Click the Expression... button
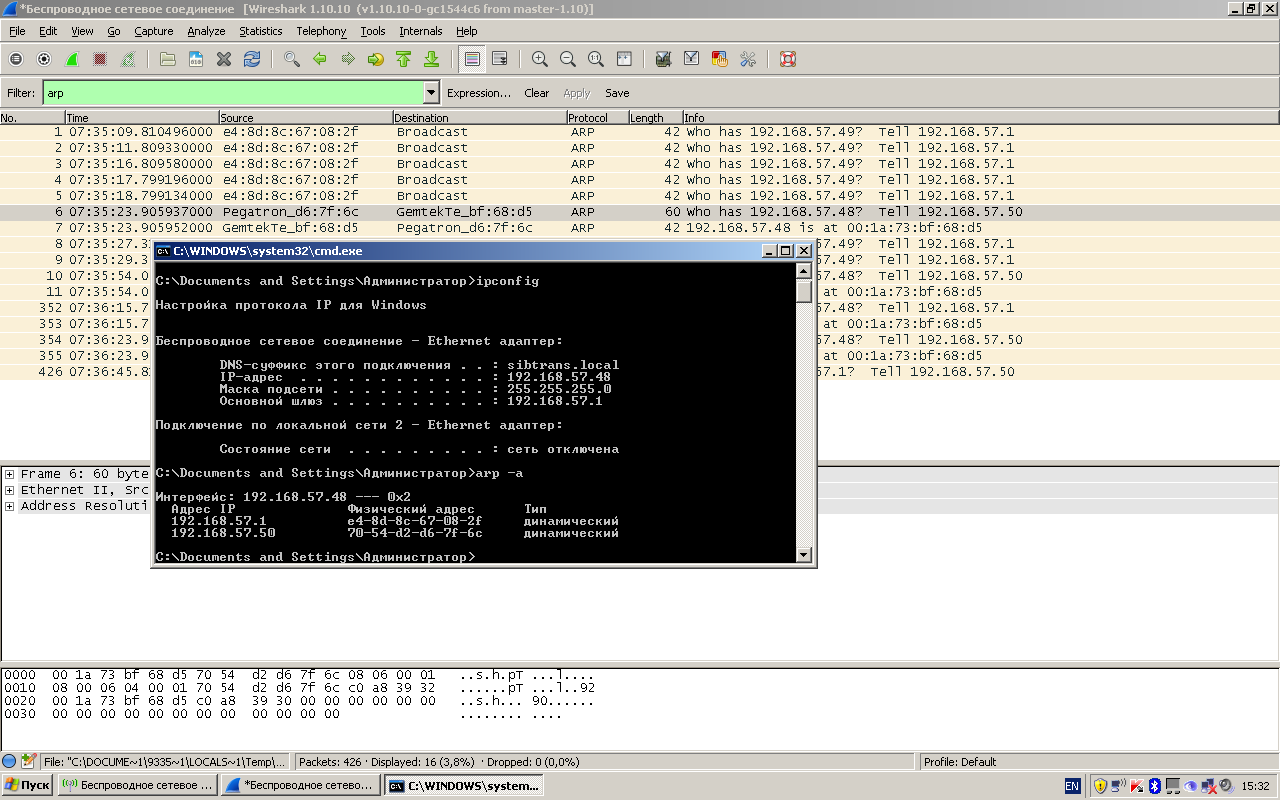Image resolution: width=1280 pixels, height=800 pixels. 478,93
